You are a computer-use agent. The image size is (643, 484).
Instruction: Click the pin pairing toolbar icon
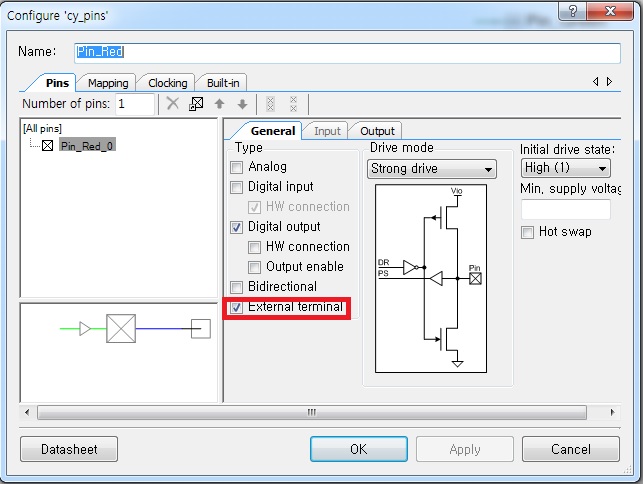click(x=196, y=104)
